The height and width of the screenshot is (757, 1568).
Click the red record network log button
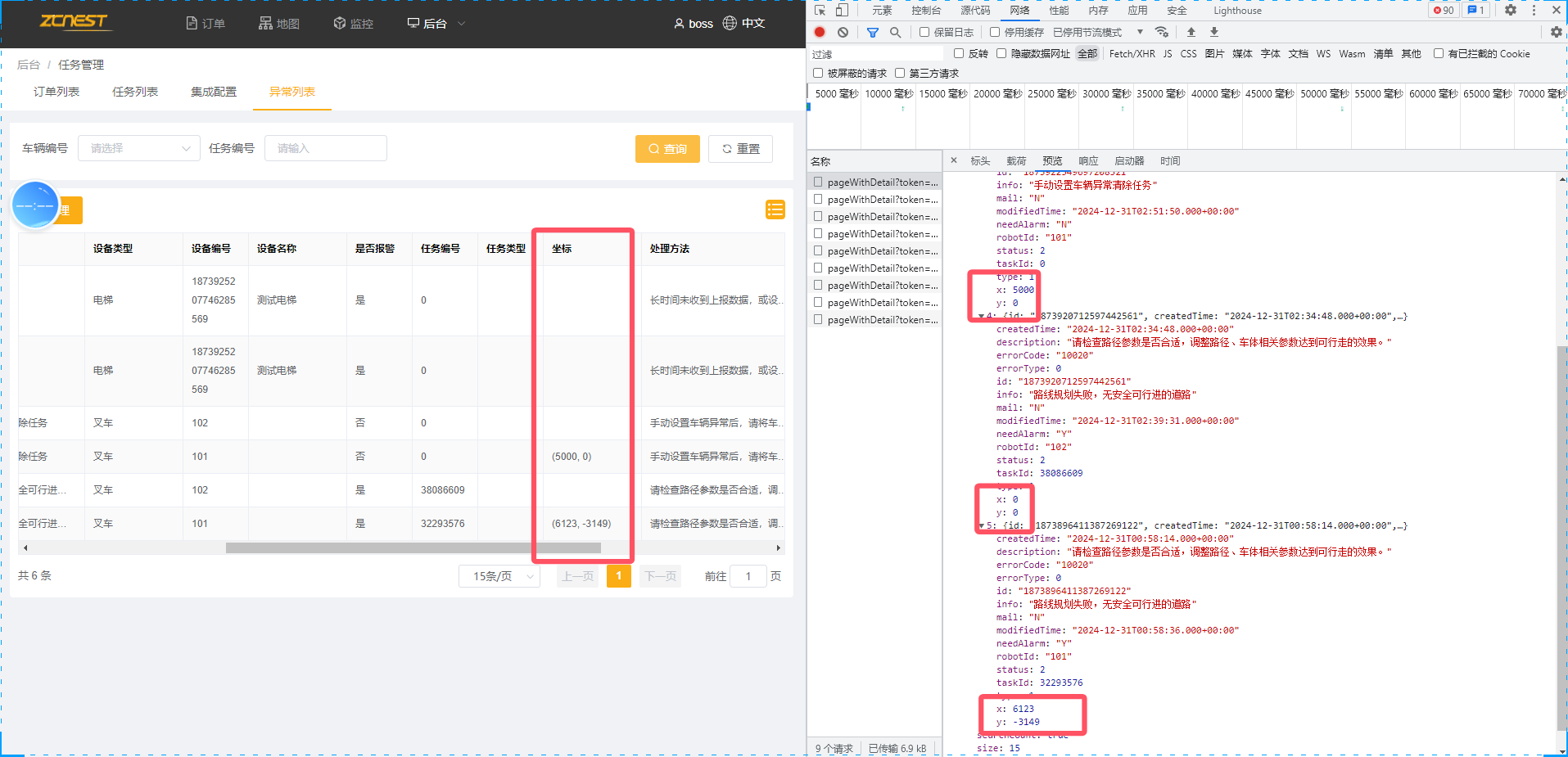click(820, 32)
